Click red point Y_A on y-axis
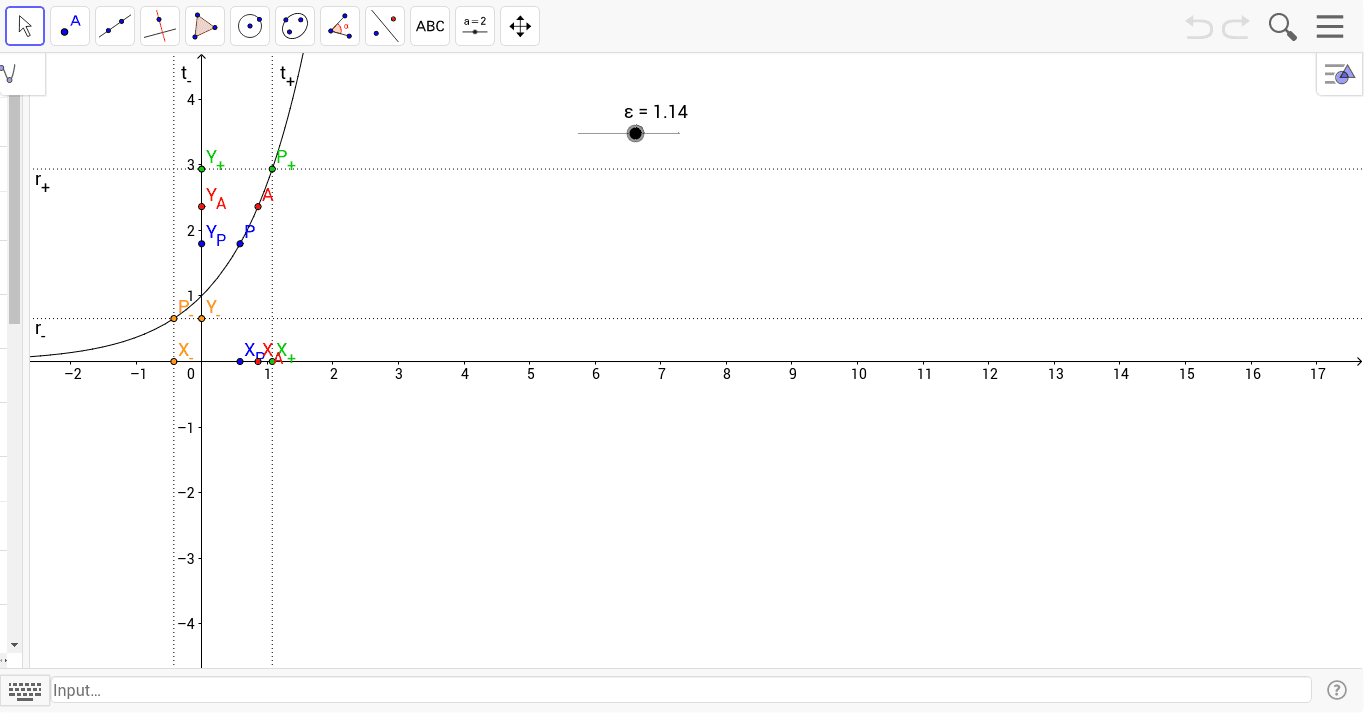The width and height of the screenshot is (1364, 713). pyautogui.click(x=202, y=207)
